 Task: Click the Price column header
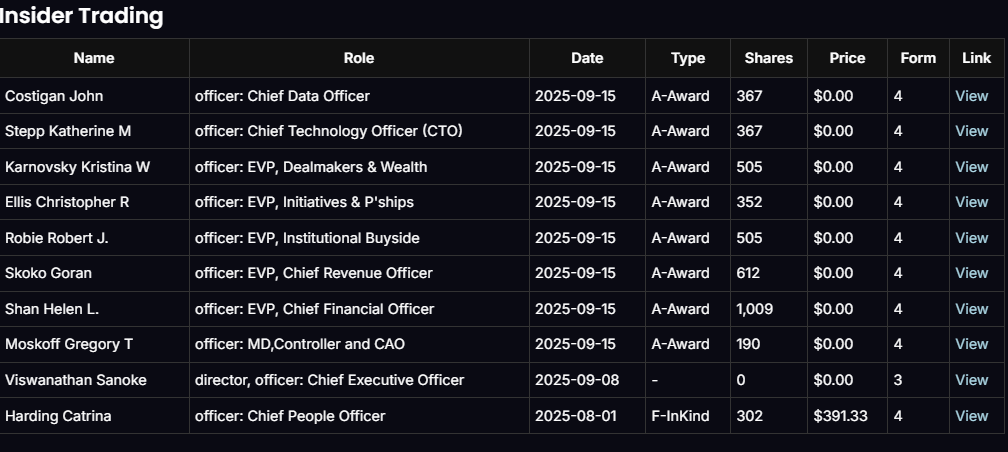(847, 58)
